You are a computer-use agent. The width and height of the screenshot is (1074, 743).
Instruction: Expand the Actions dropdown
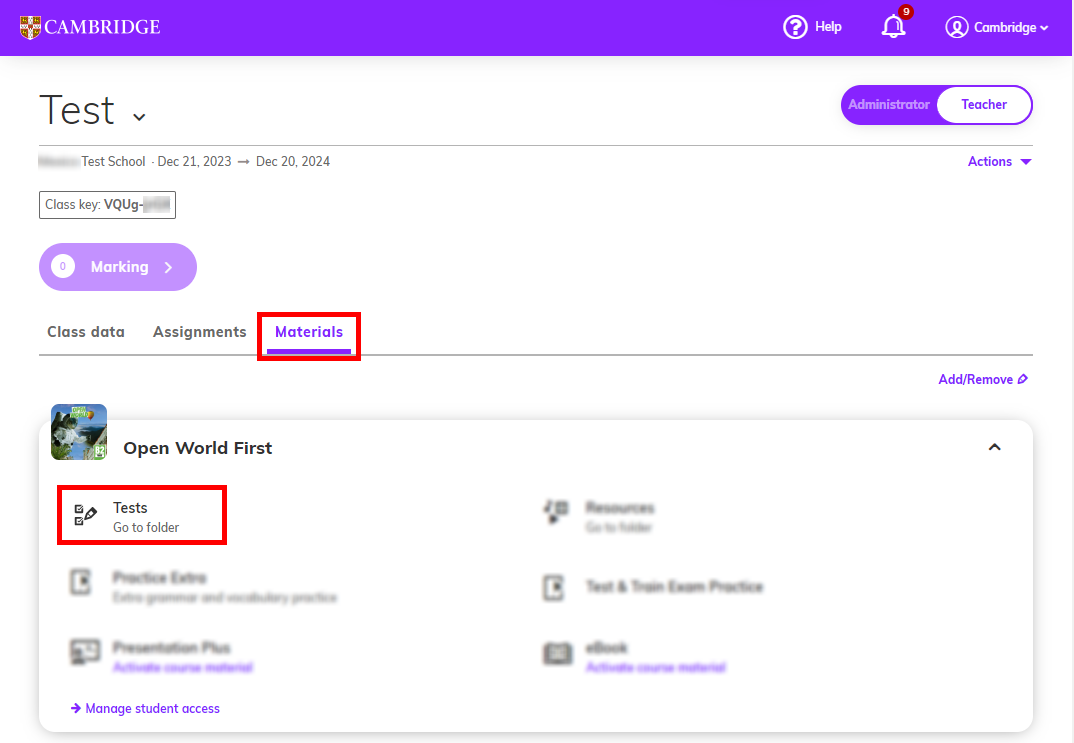[x=999, y=162]
